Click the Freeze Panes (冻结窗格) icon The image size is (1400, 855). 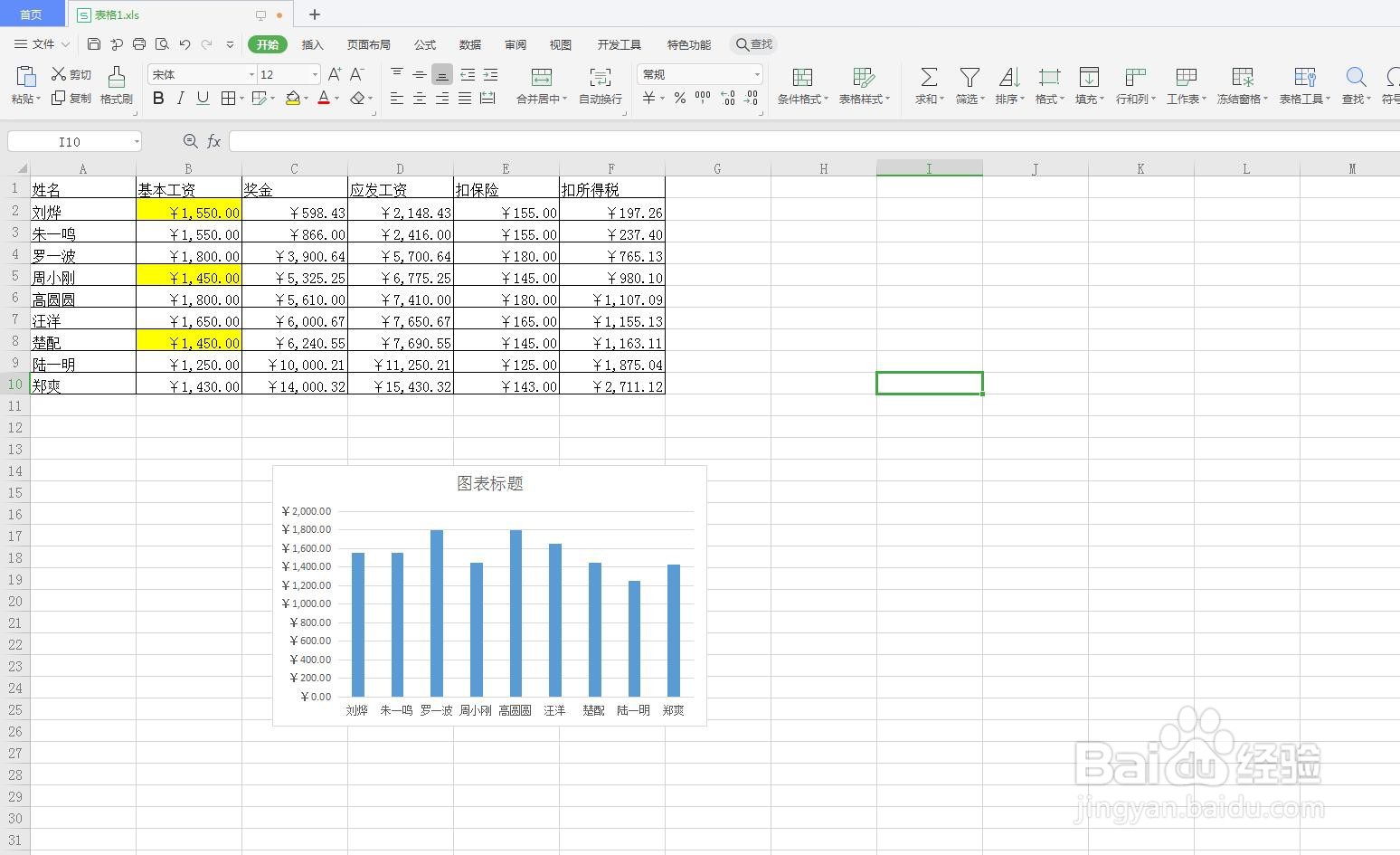(x=1244, y=78)
